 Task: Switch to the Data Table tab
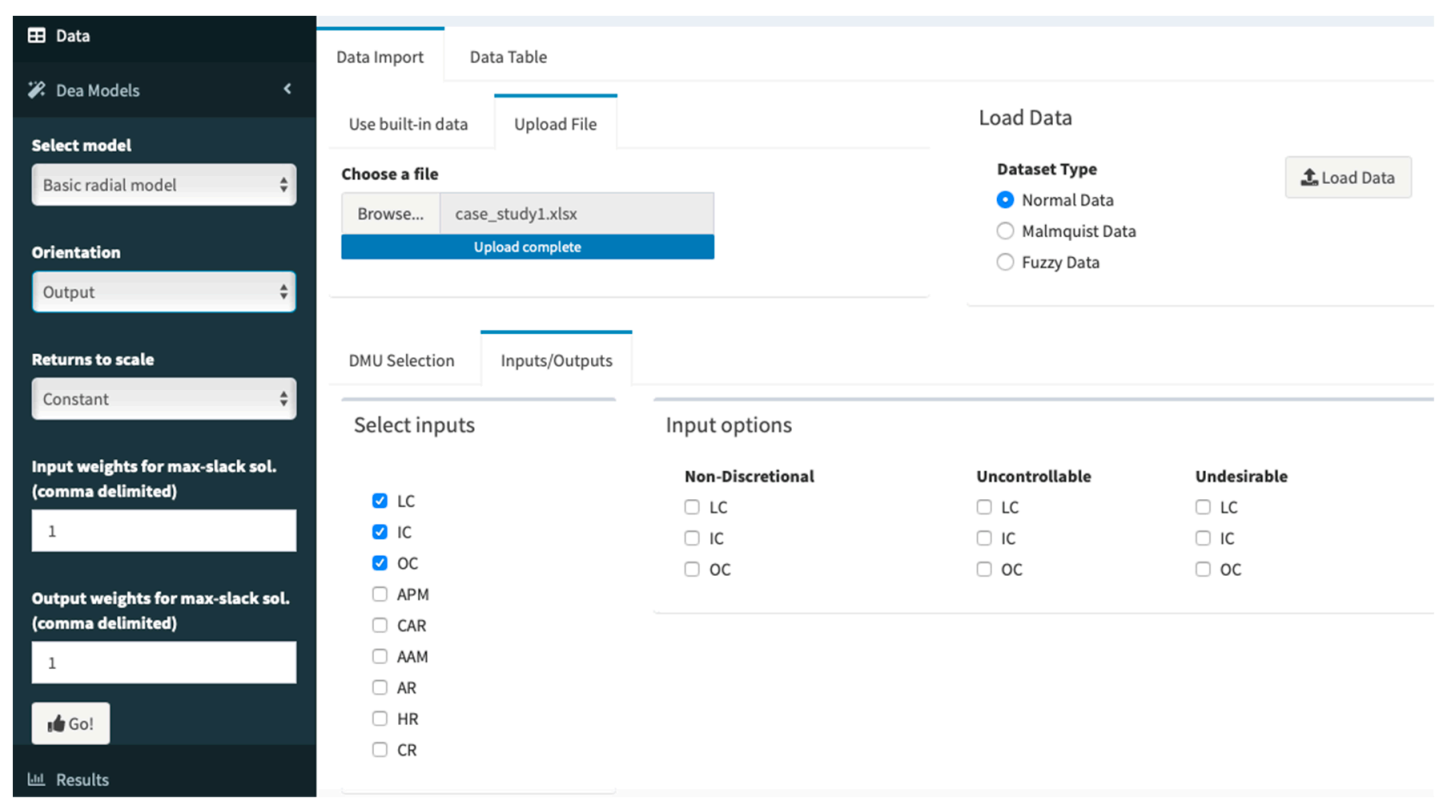tap(508, 57)
